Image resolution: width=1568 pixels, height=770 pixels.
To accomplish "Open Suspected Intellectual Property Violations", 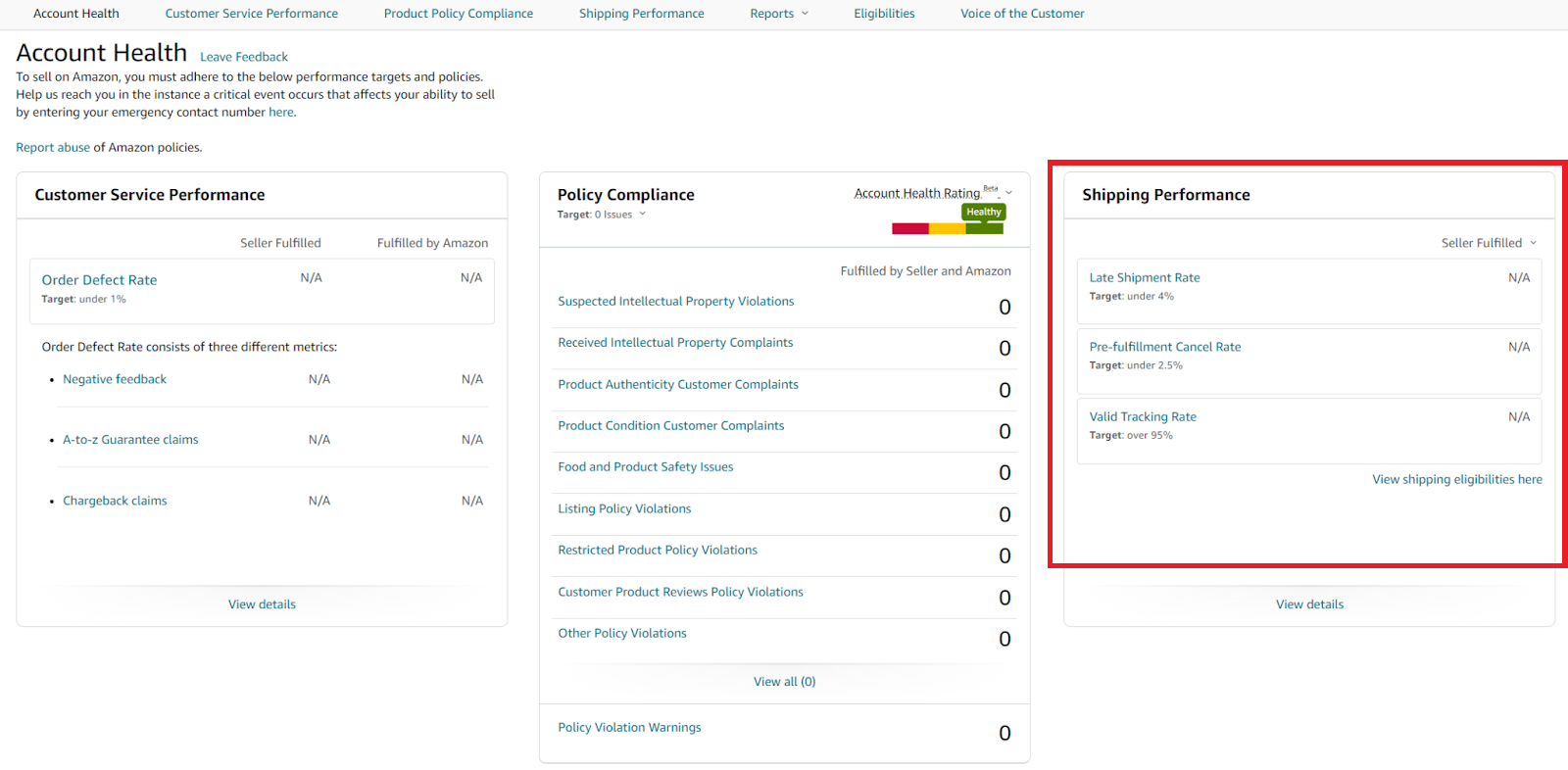I will 675,302.
